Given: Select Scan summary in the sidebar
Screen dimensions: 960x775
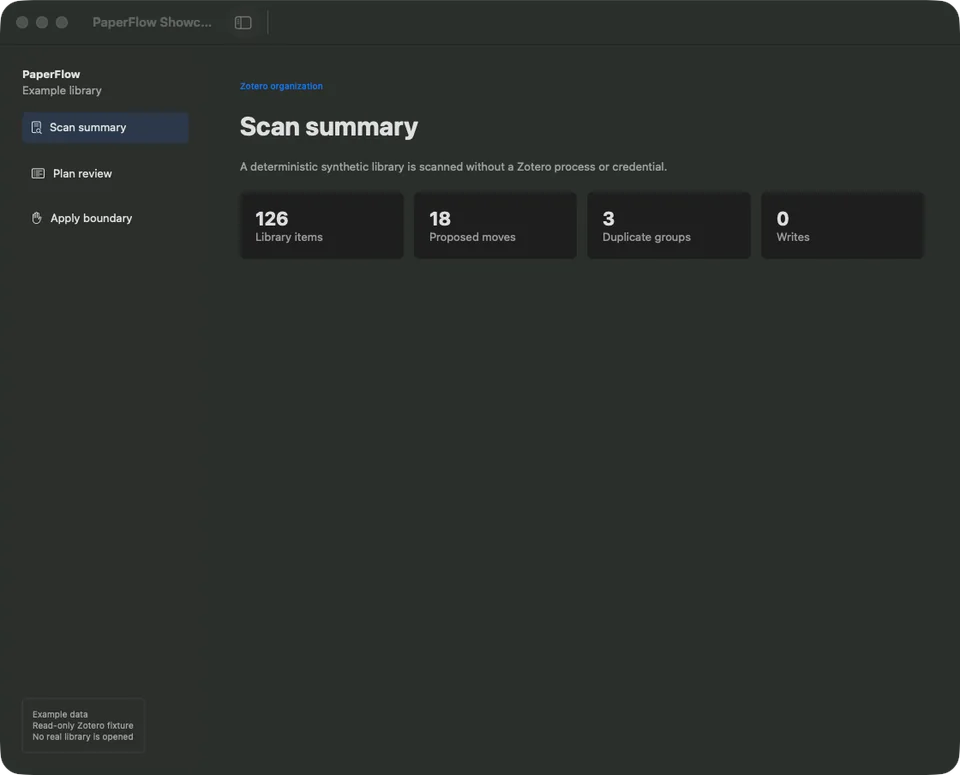Looking at the screenshot, I should point(105,127).
